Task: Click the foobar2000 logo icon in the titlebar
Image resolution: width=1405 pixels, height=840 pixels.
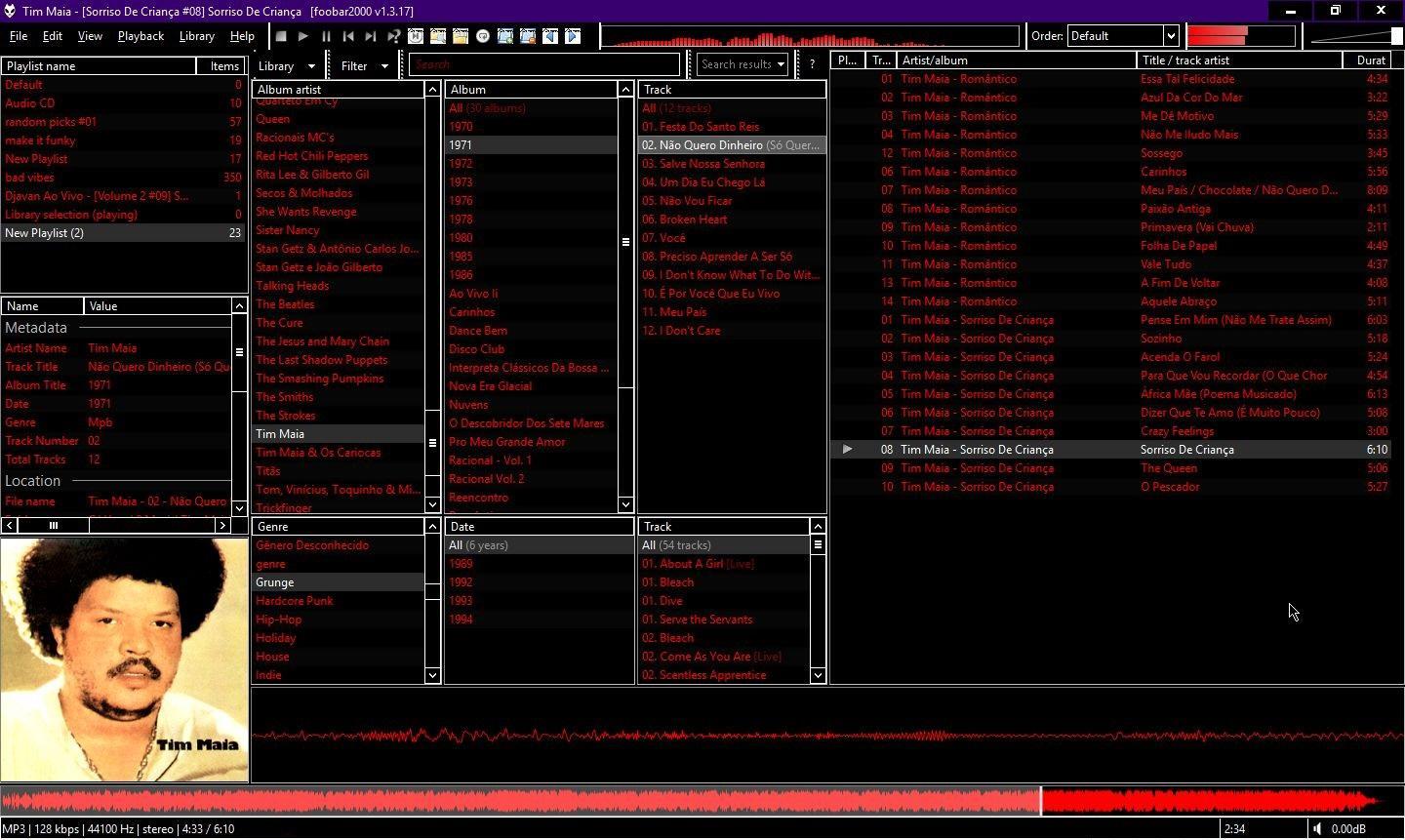Action: [x=10, y=11]
